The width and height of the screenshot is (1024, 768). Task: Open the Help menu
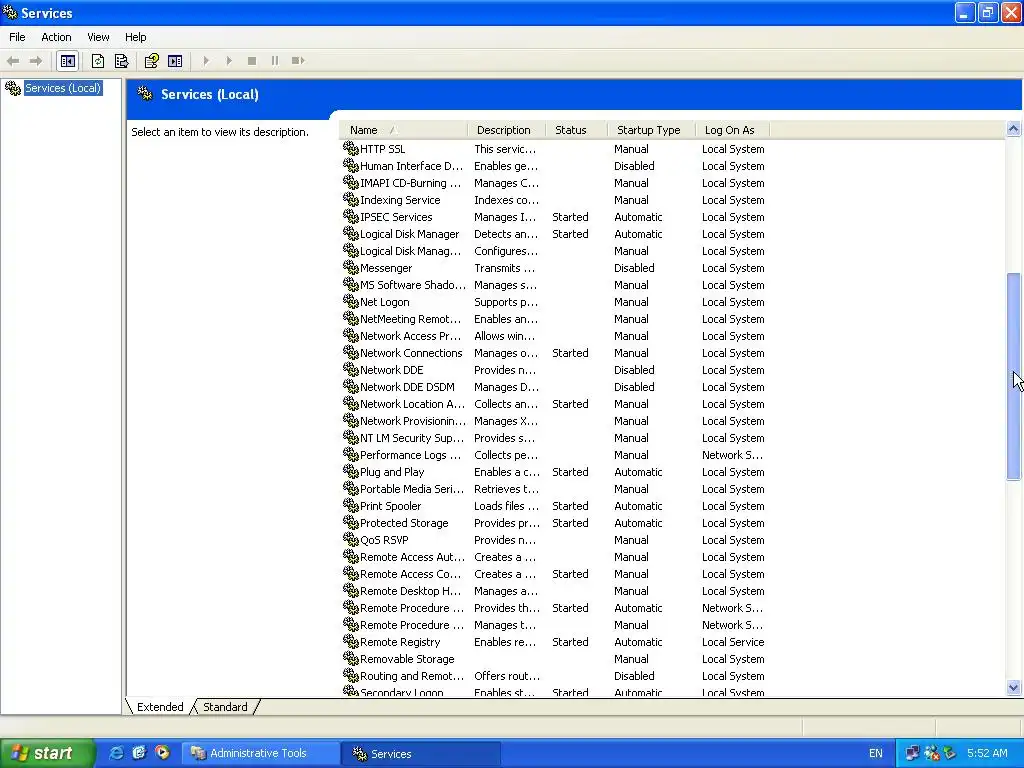coord(135,37)
